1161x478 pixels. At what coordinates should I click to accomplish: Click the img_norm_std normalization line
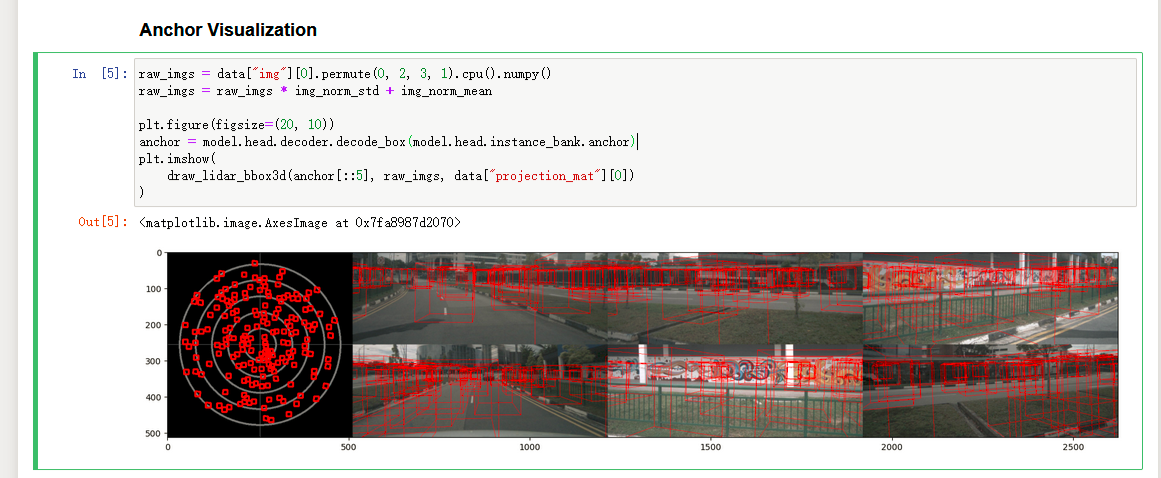pyautogui.click(x=315, y=91)
